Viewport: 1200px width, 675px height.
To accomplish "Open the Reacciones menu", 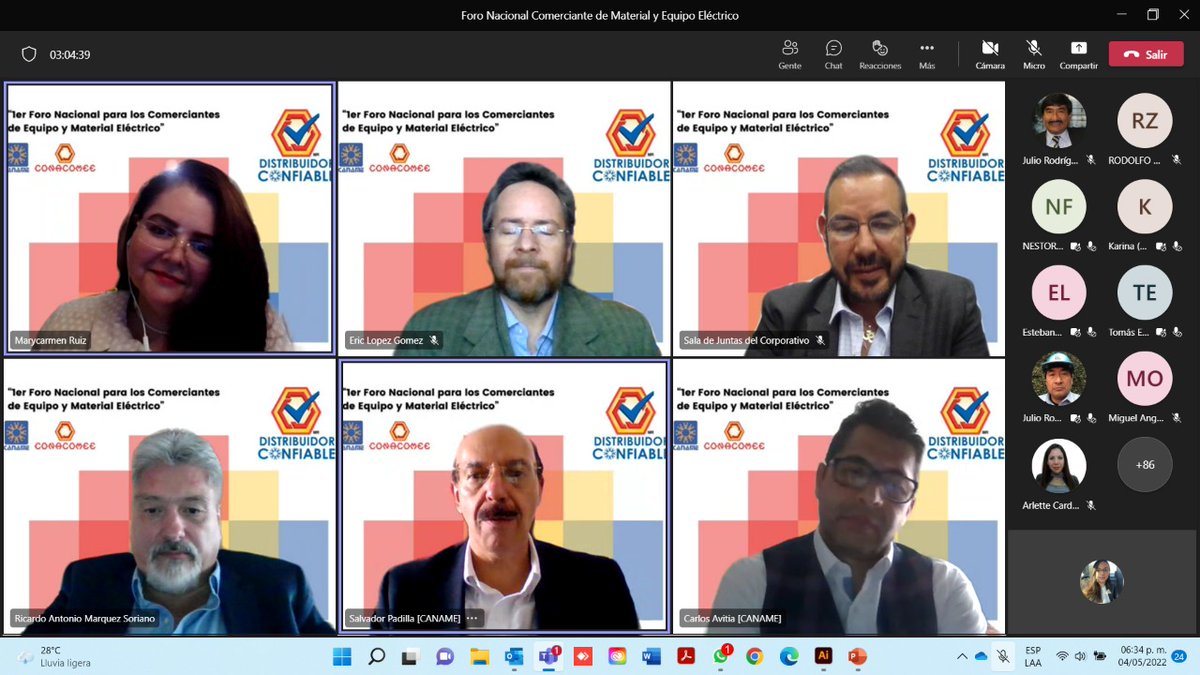I will (x=880, y=54).
